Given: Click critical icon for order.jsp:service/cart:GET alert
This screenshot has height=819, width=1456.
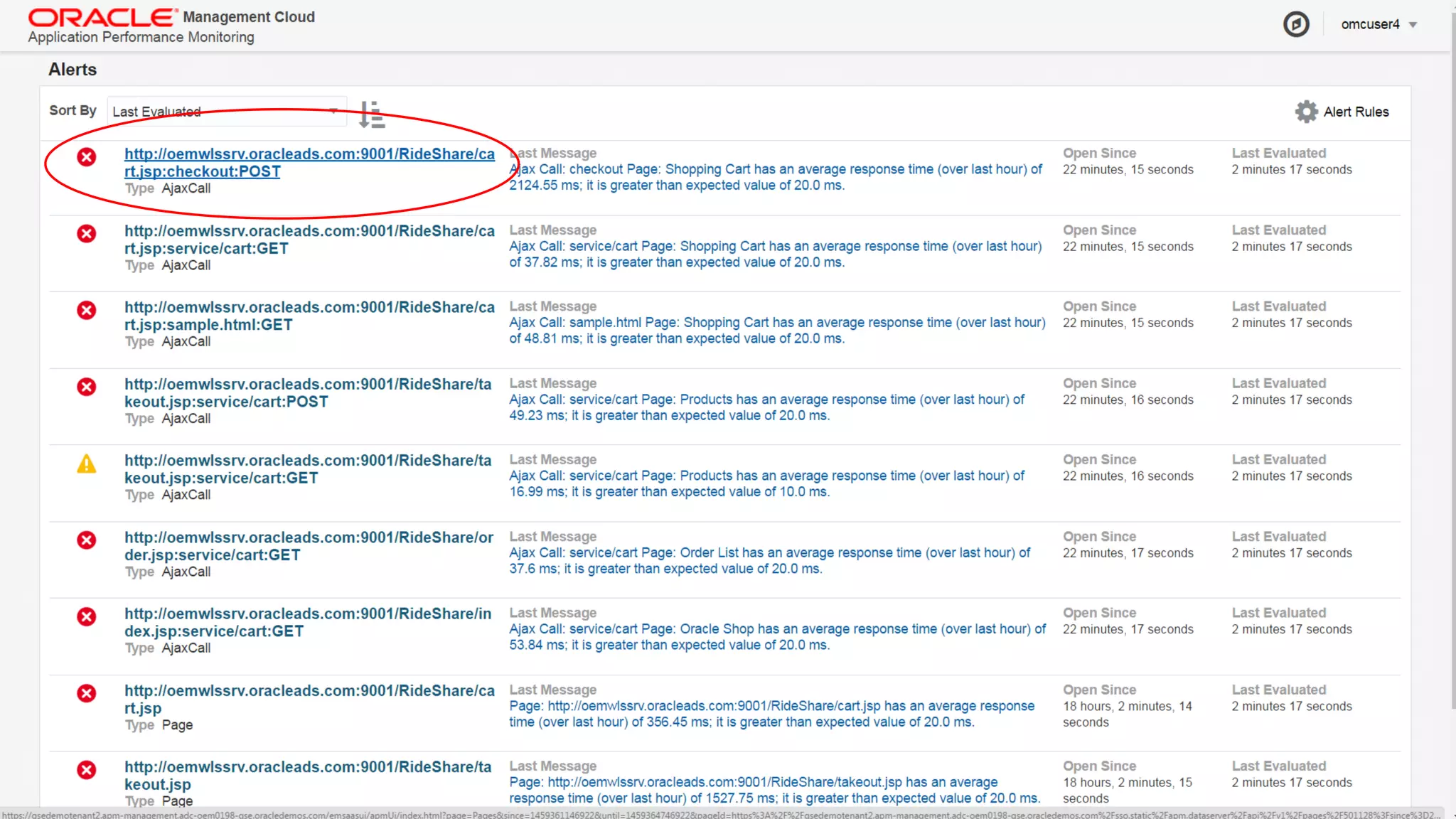Looking at the screenshot, I should tap(87, 540).
